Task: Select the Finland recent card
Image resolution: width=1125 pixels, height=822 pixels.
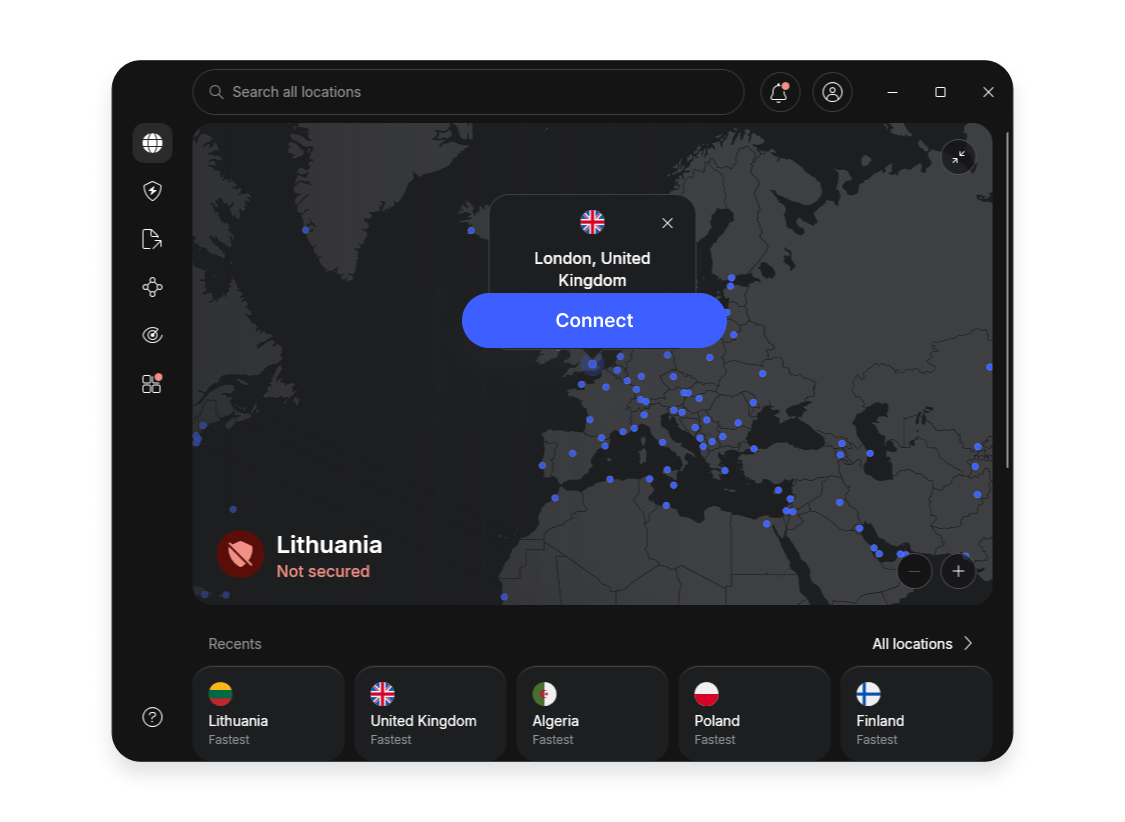Action: tap(916, 713)
